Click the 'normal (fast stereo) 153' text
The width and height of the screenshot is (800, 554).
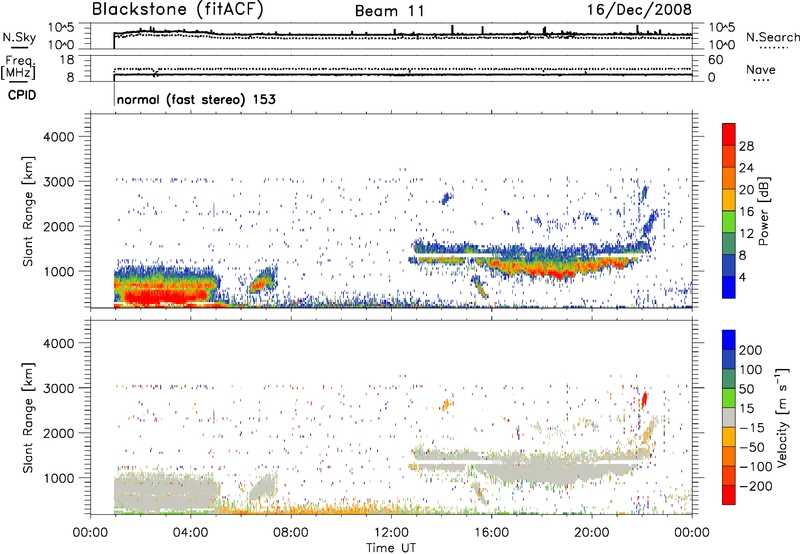[196, 99]
